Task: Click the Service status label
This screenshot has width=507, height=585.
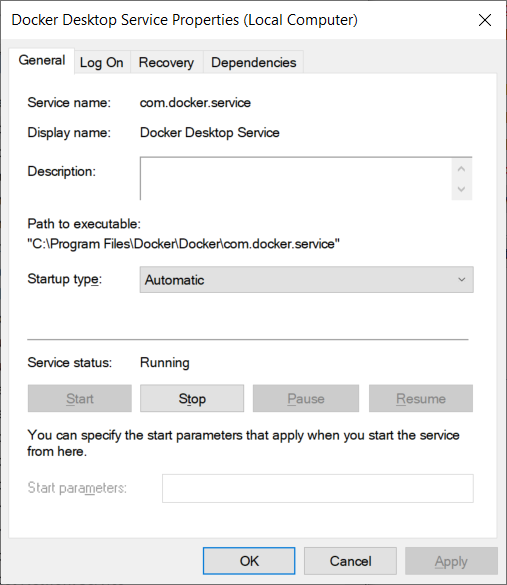Action: click(x=69, y=363)
